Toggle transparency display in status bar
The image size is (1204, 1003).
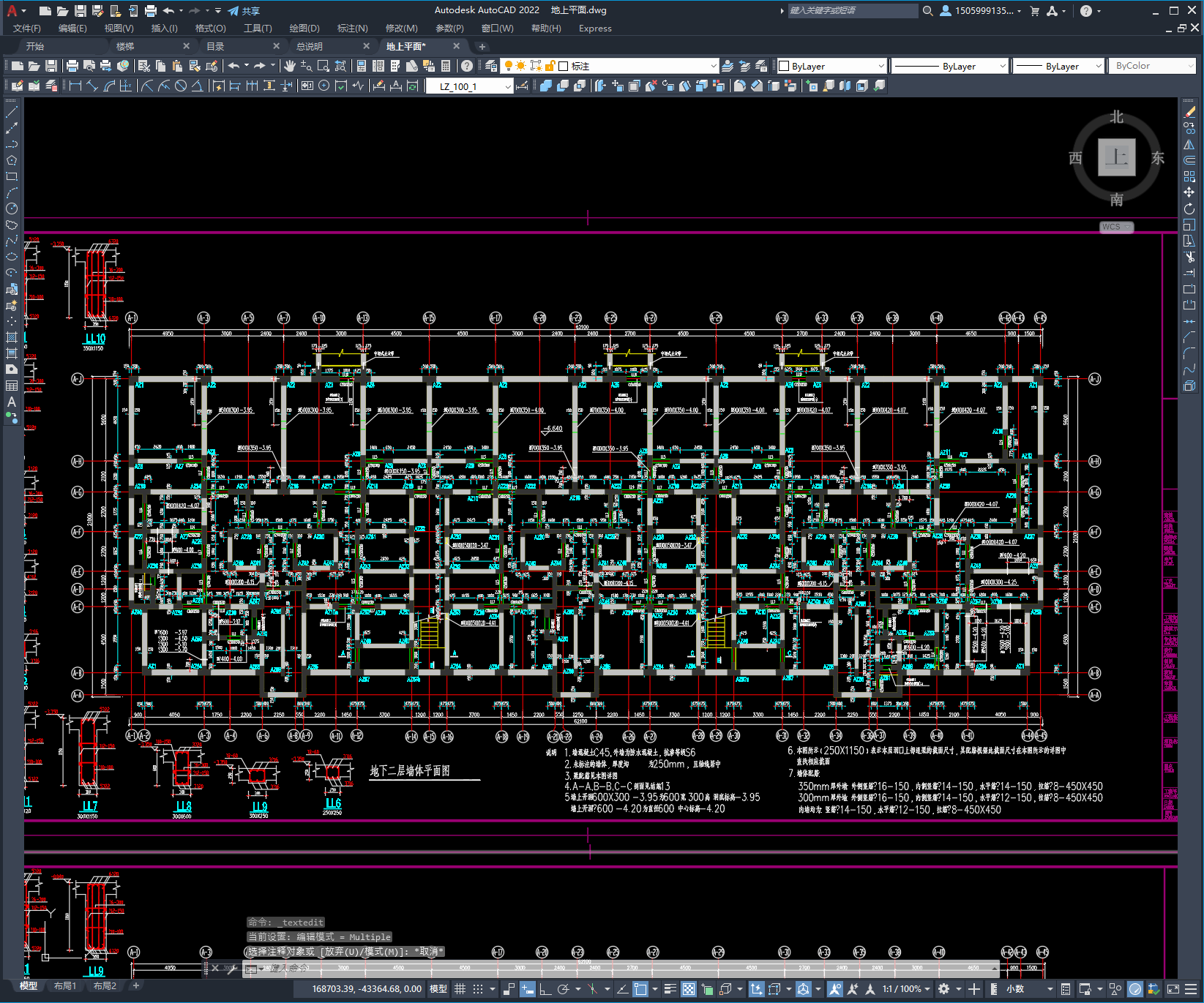click(689, 989)
